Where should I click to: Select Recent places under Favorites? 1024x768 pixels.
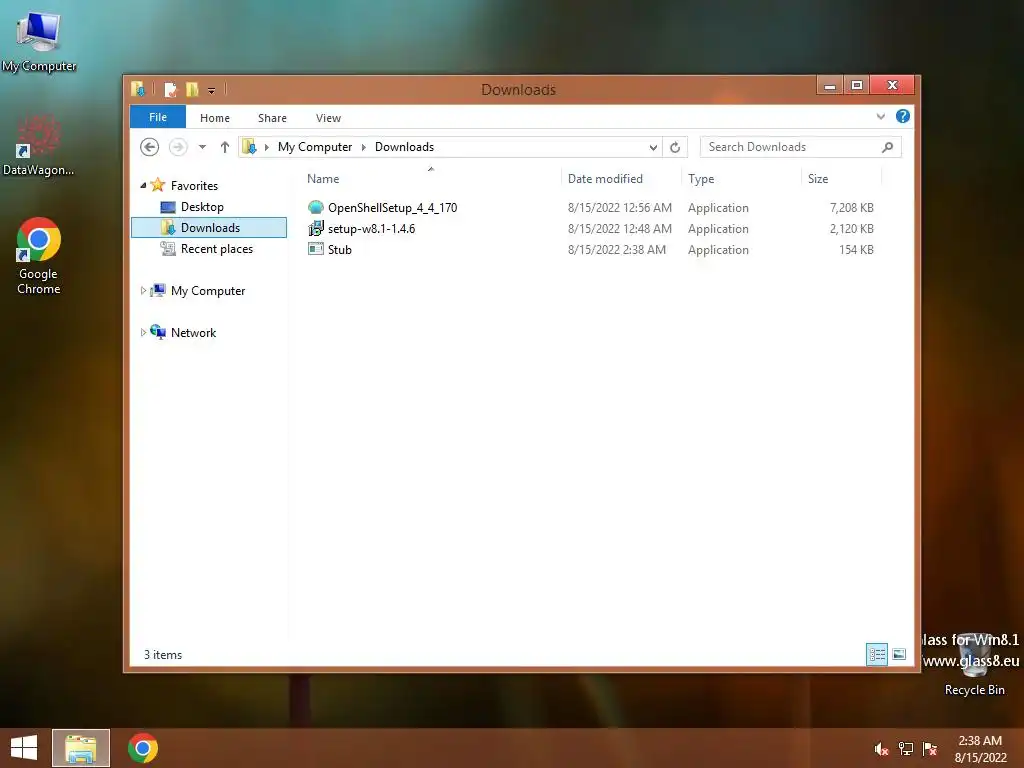(x=216, y=249)
